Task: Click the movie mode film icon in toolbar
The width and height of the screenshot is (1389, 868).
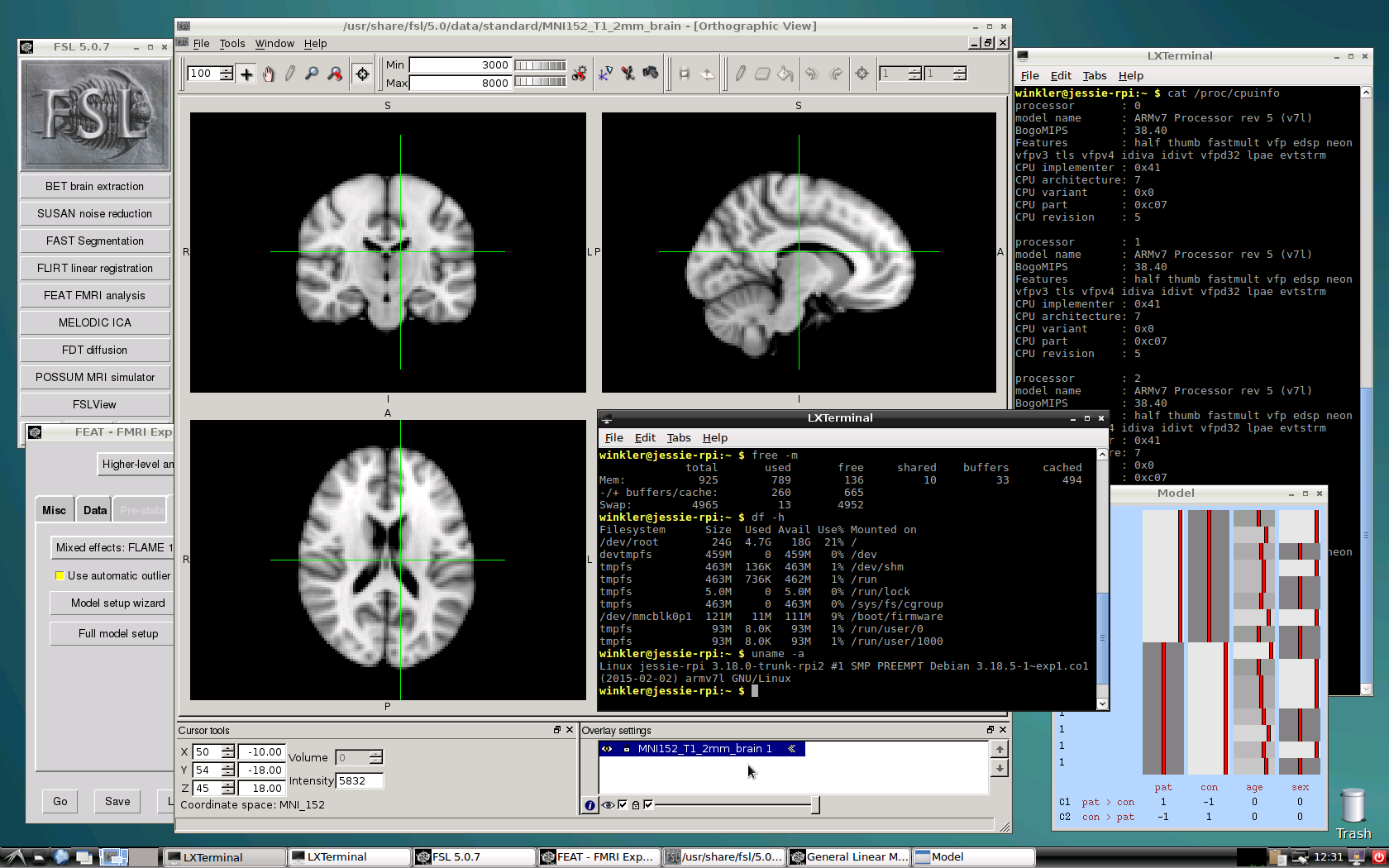Action: tap(684, 74)
